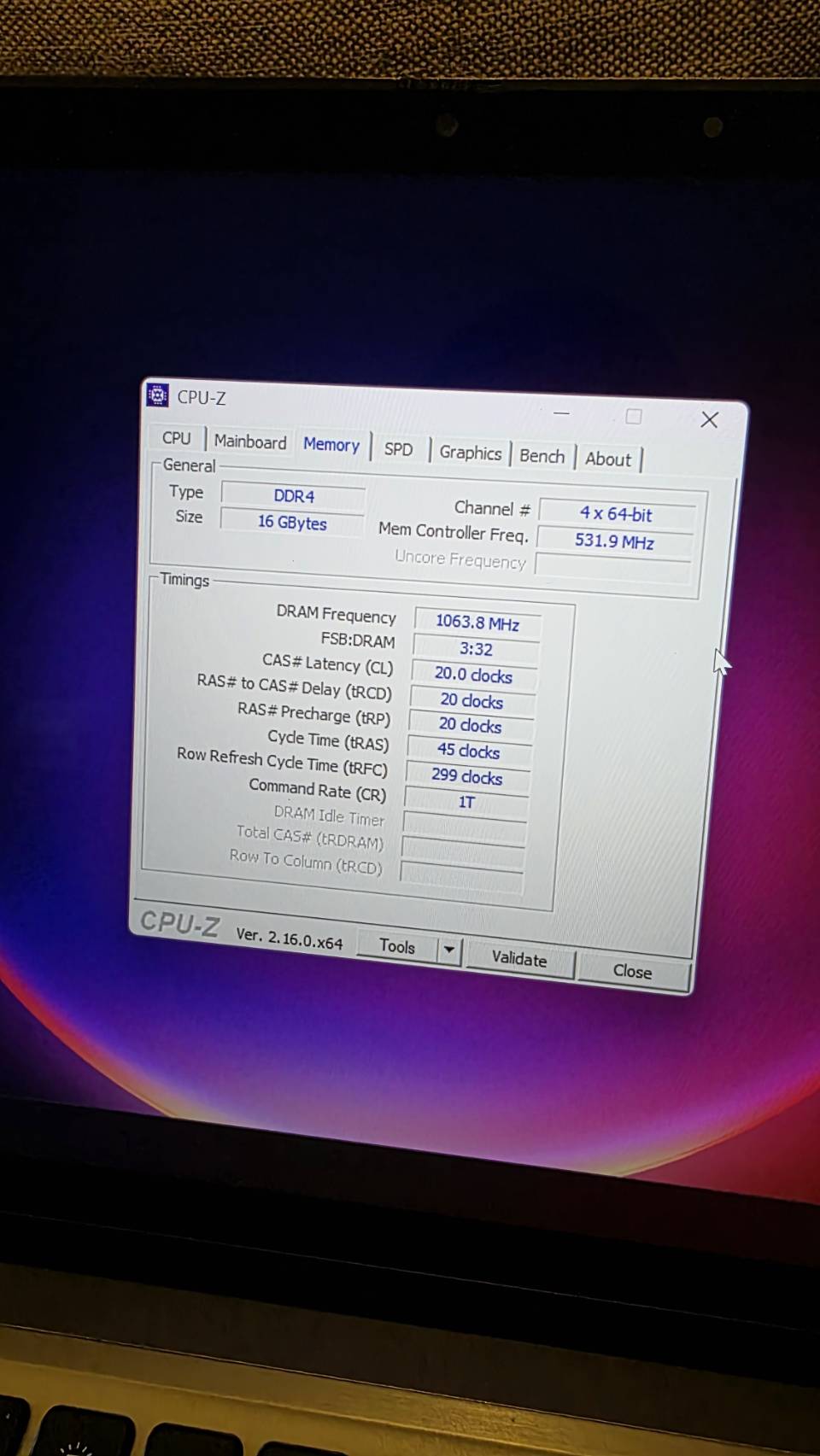Click the tRCD value next to RAS# to CAS# Delay

471,700
